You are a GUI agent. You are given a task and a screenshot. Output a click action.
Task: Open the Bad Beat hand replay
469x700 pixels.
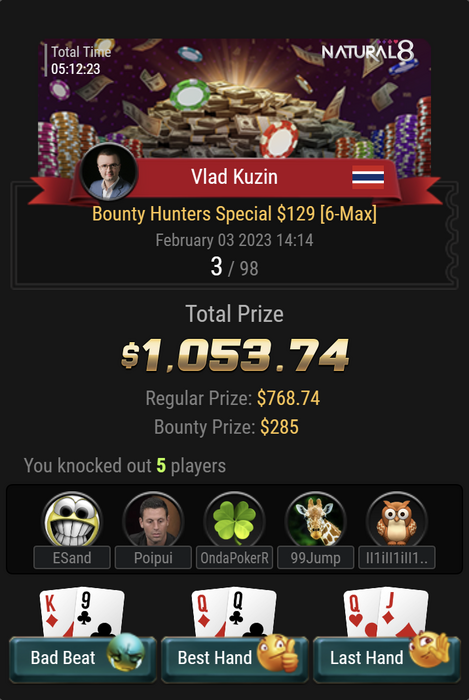tap(83, 659)
